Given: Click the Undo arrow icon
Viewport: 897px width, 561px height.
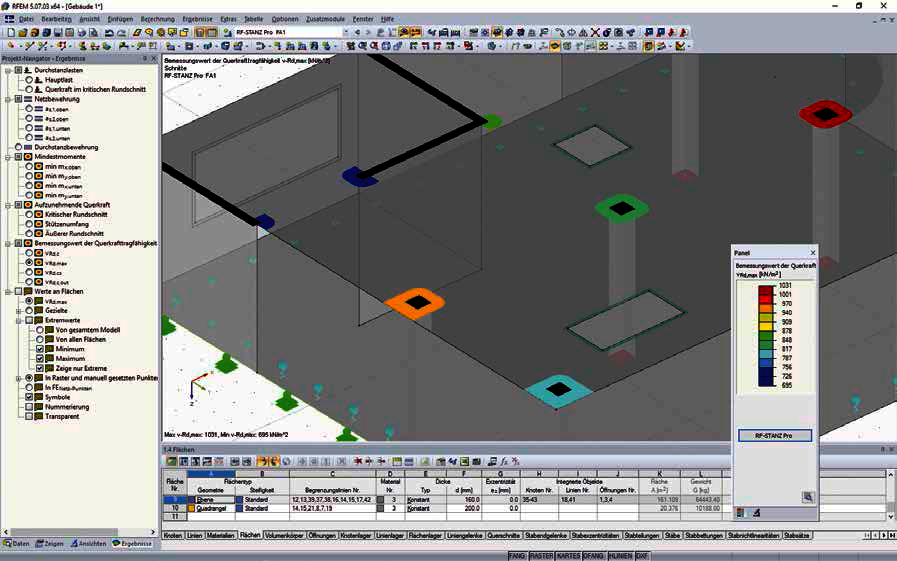Looking at the screenshot, I should [109, 33].
